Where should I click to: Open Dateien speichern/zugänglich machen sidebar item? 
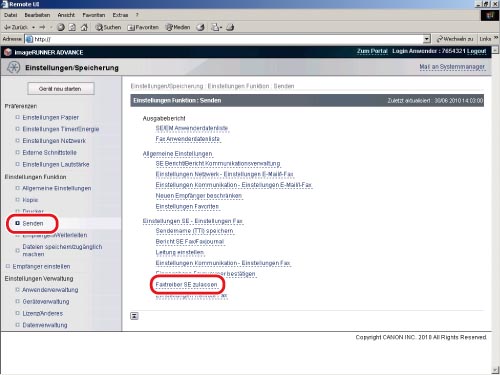62,250
